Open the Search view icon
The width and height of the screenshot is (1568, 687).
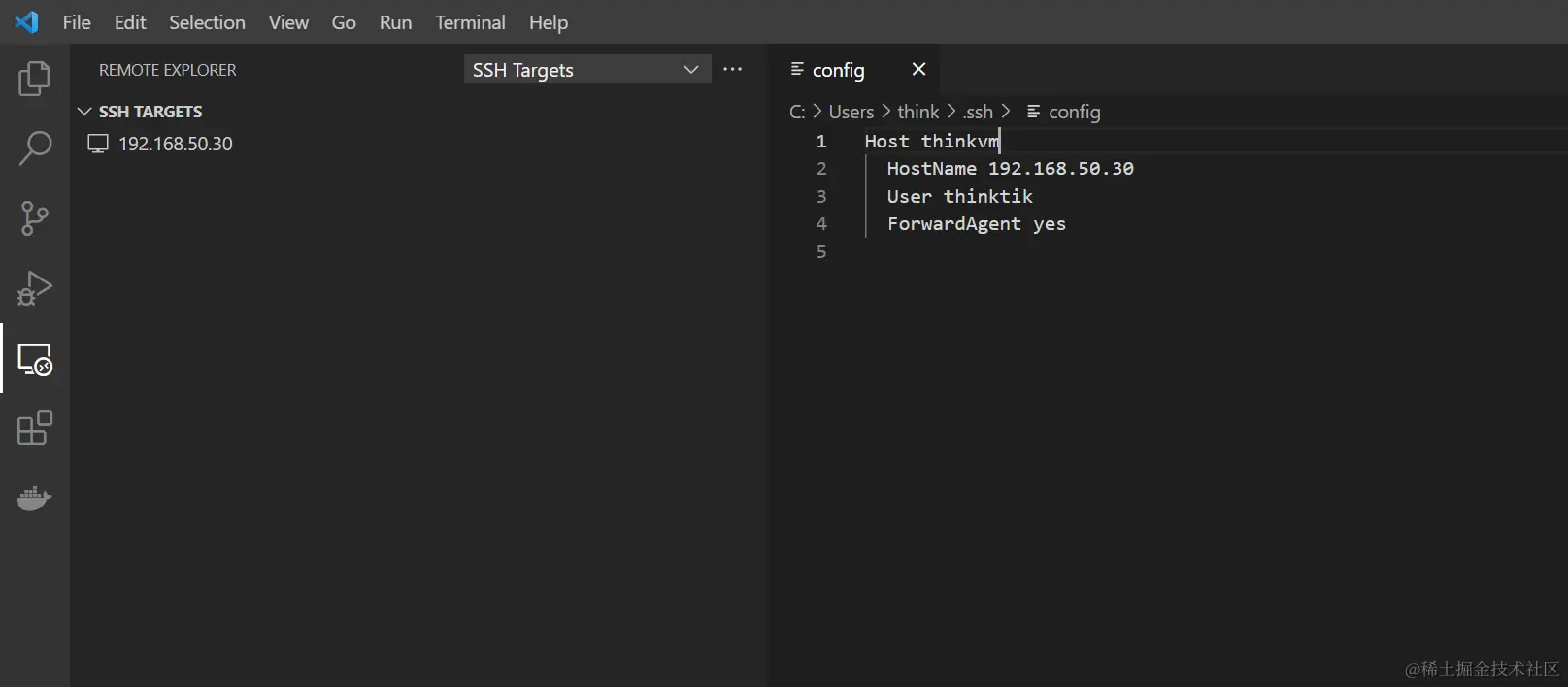[x=35, y=148]
